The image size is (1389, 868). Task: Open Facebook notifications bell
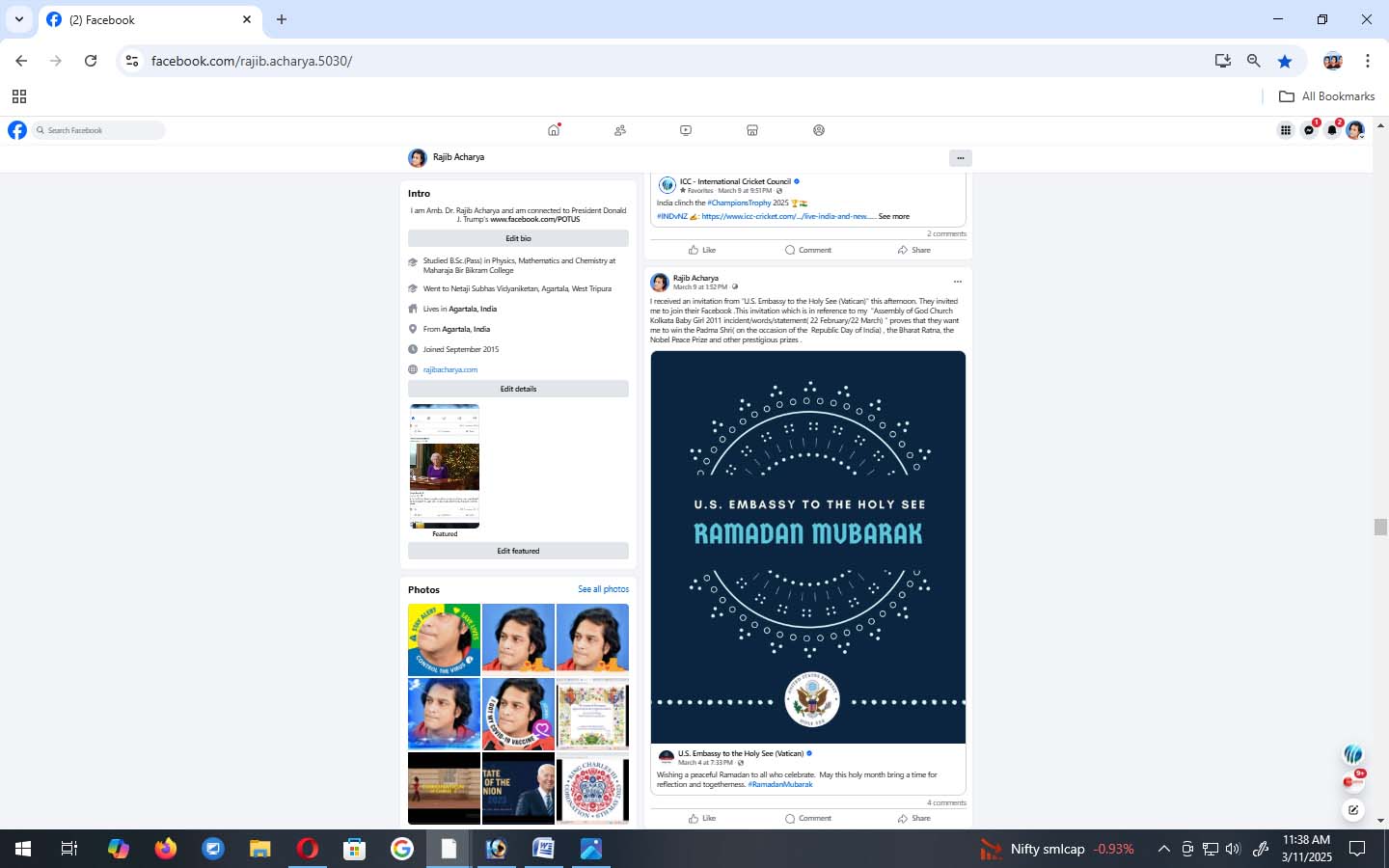pyautogui.click(x=1332, y=130)
